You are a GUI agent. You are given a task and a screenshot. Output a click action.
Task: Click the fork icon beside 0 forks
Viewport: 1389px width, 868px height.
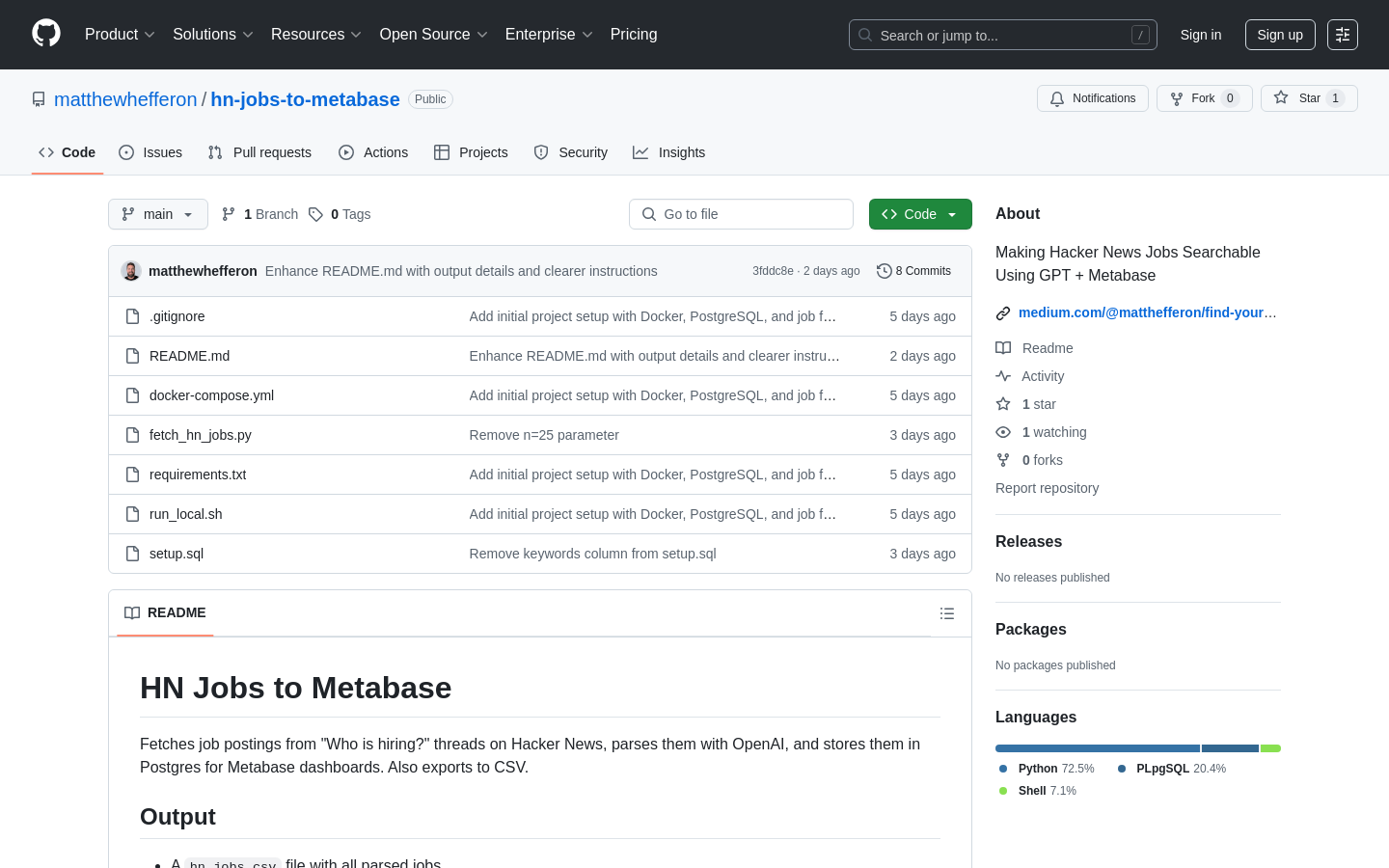coord(1003,460)
